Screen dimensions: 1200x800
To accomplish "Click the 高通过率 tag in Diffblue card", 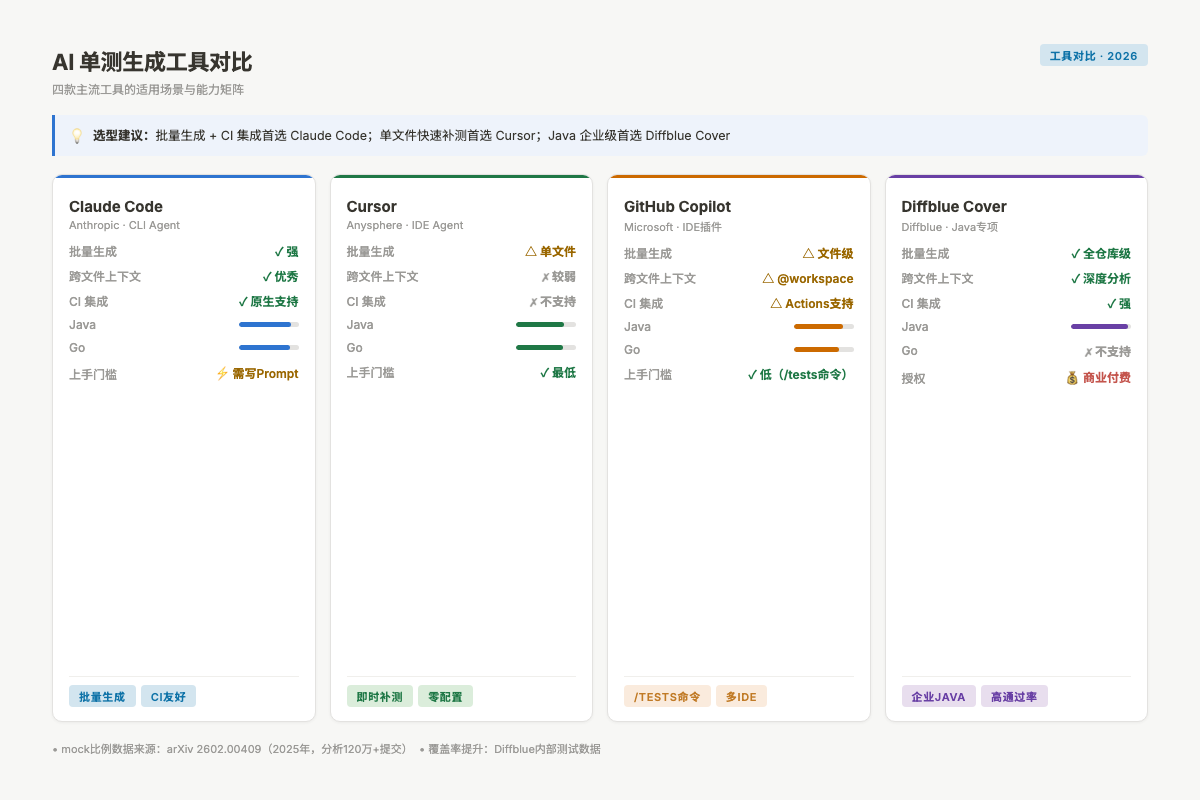I will [x=1014, y=696].
